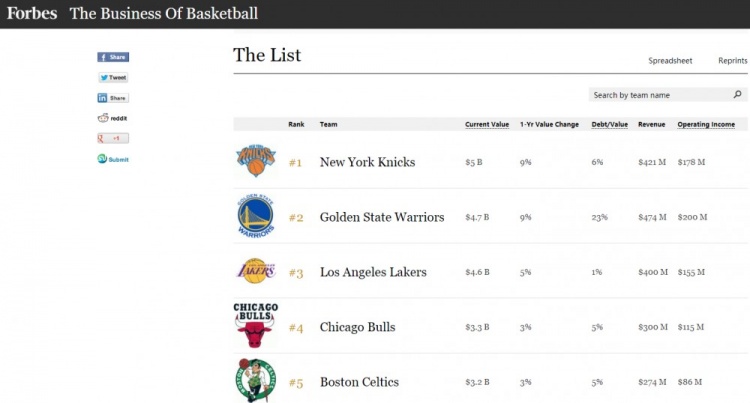This screenshot has height=403, width=750.
Task: Go to the Forbes home logo
Action: point(32,14)
